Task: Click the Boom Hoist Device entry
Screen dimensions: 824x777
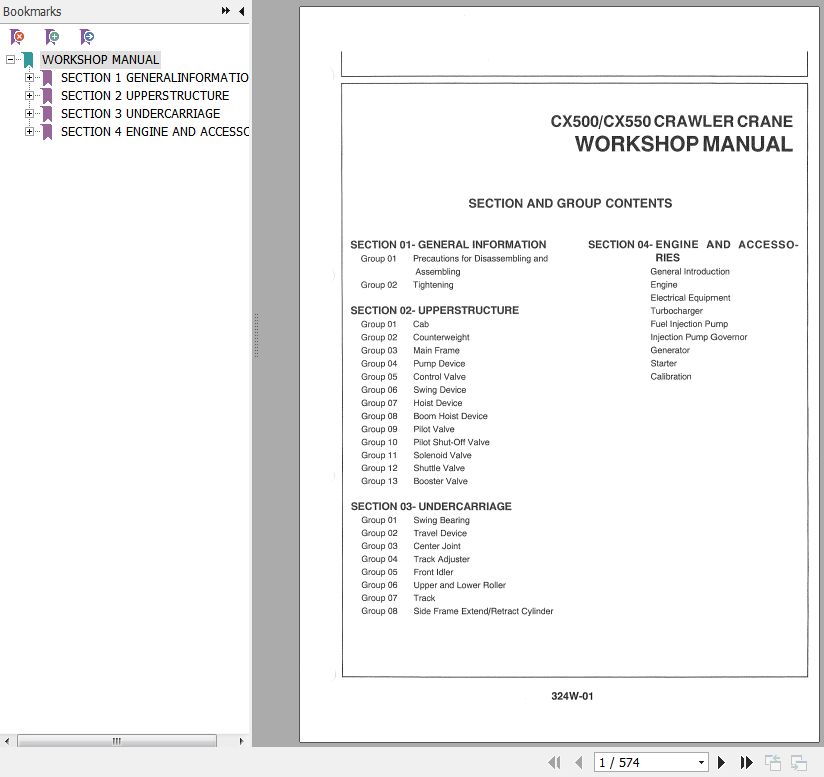Action: click(x=450, y=416)
